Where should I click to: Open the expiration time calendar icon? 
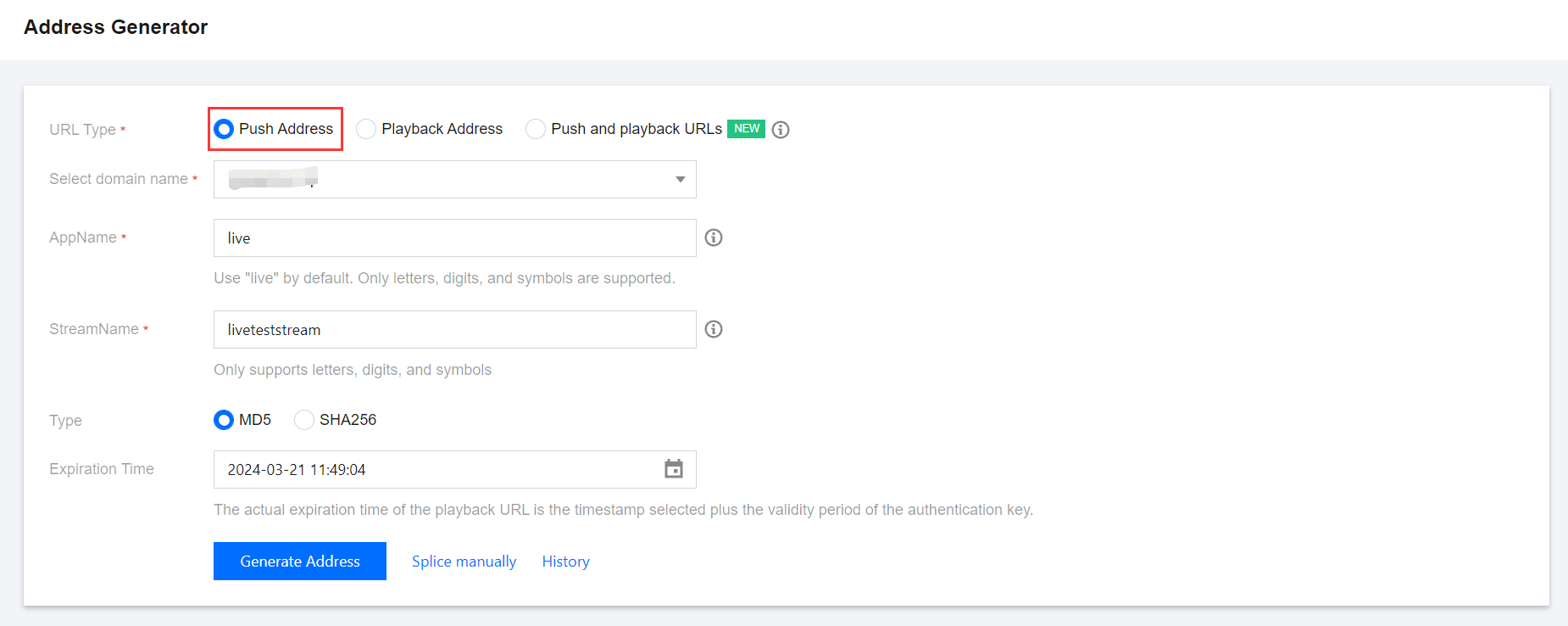coord(674,469)
